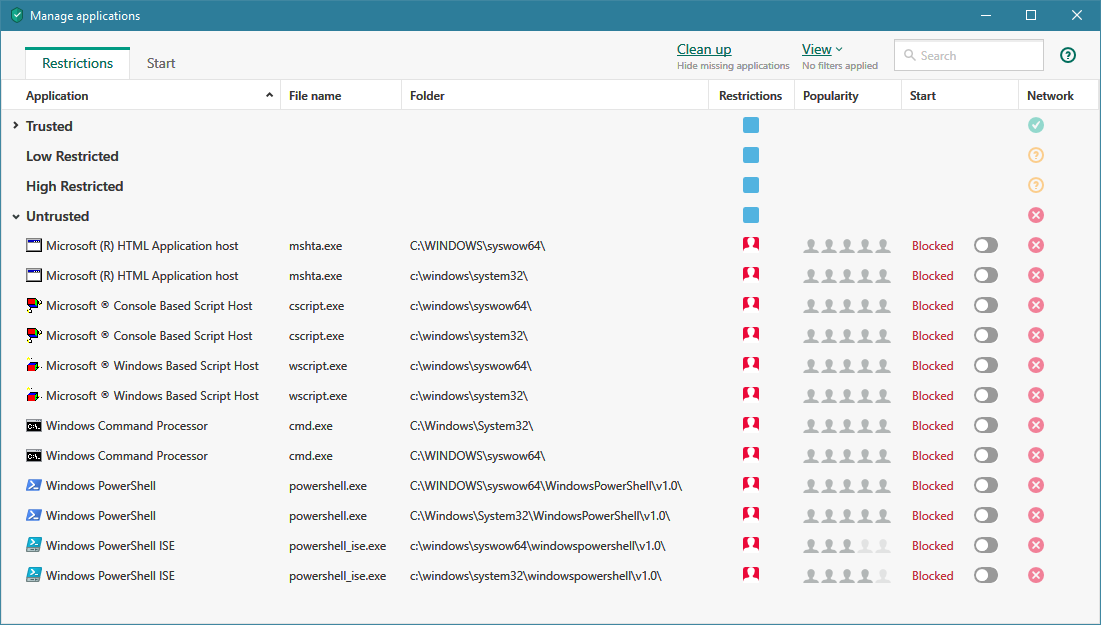Toggle start switch for mshta.exe in system32

tap(986, 275)
